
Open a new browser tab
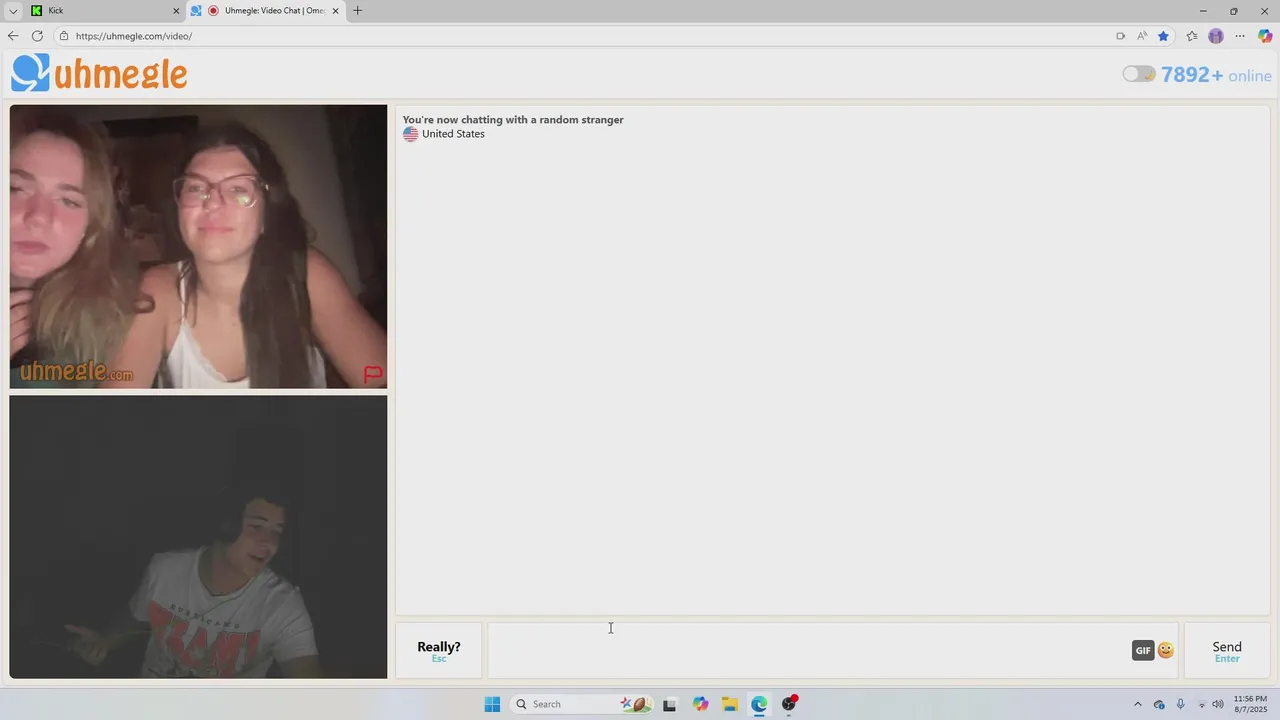(x=357, y=11)
